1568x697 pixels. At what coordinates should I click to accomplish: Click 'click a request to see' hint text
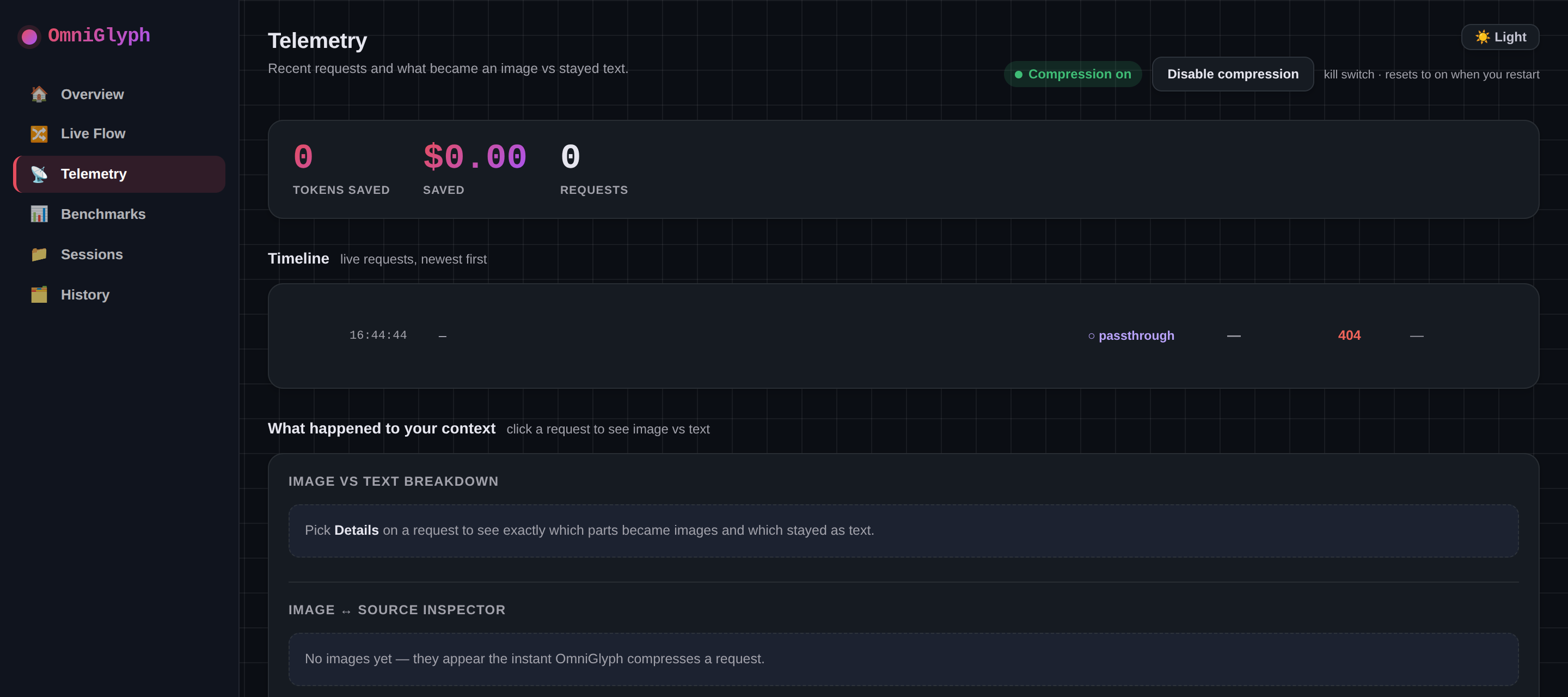pos(608,429)
